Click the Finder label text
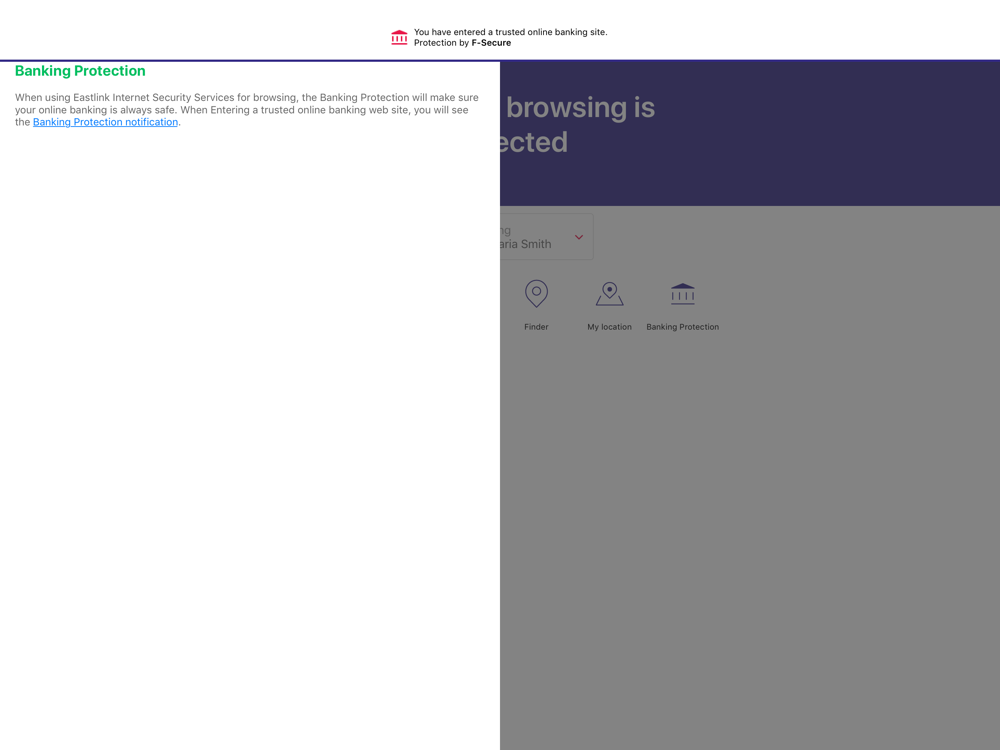 (x=536, y=327)
